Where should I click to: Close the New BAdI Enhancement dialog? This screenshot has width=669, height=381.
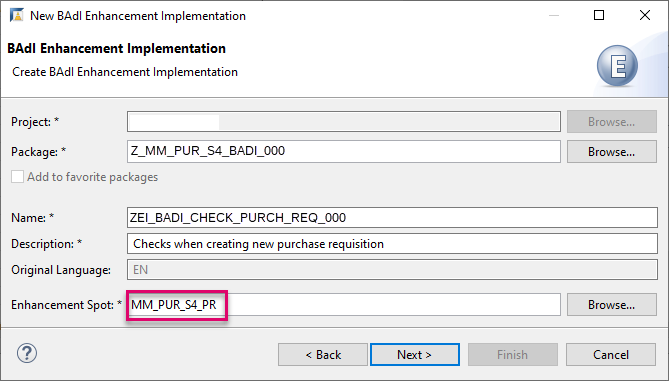pyautogui.click(x=645, y=15)
